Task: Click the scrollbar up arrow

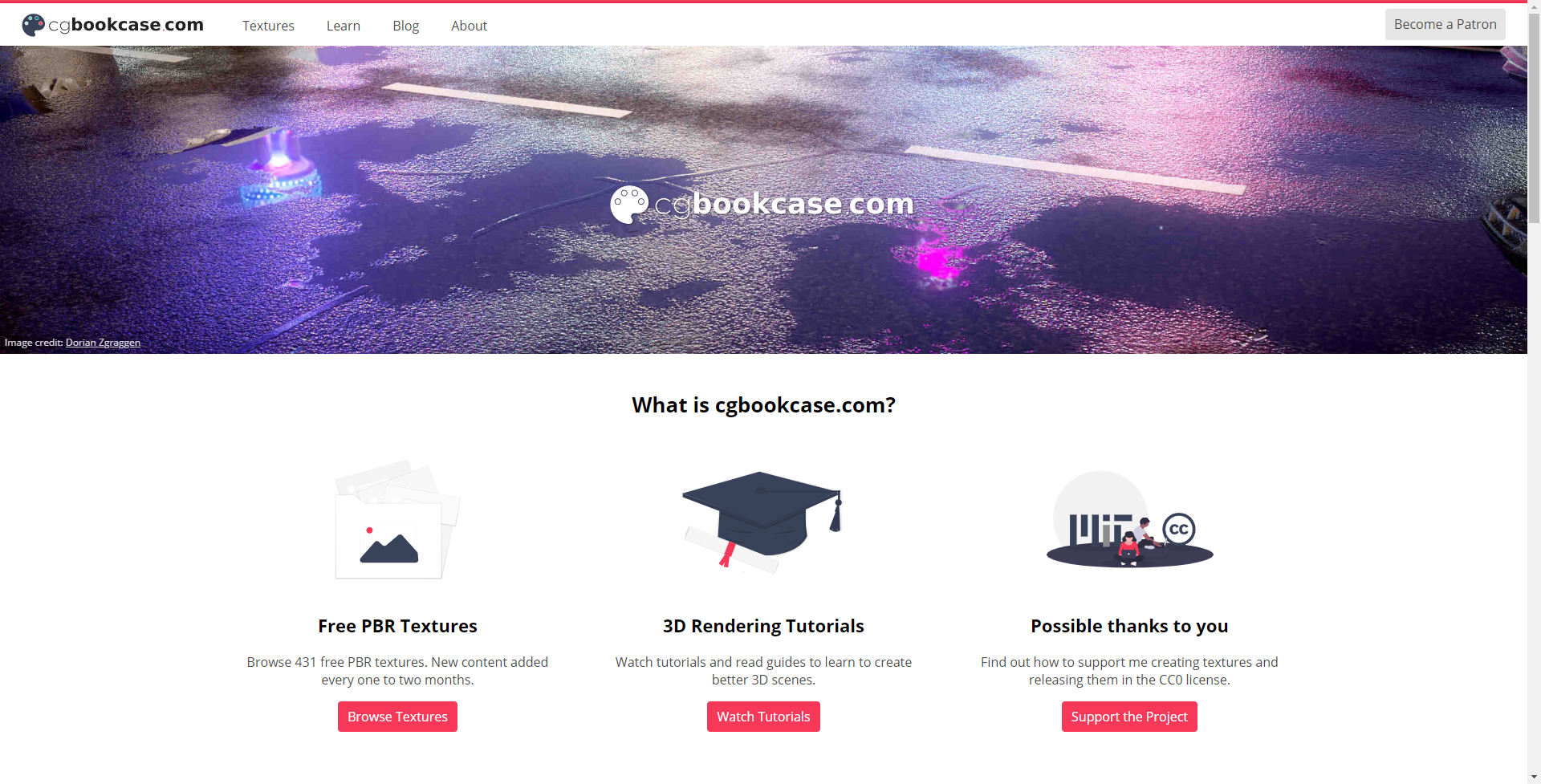Action: tap(1534, 6)
